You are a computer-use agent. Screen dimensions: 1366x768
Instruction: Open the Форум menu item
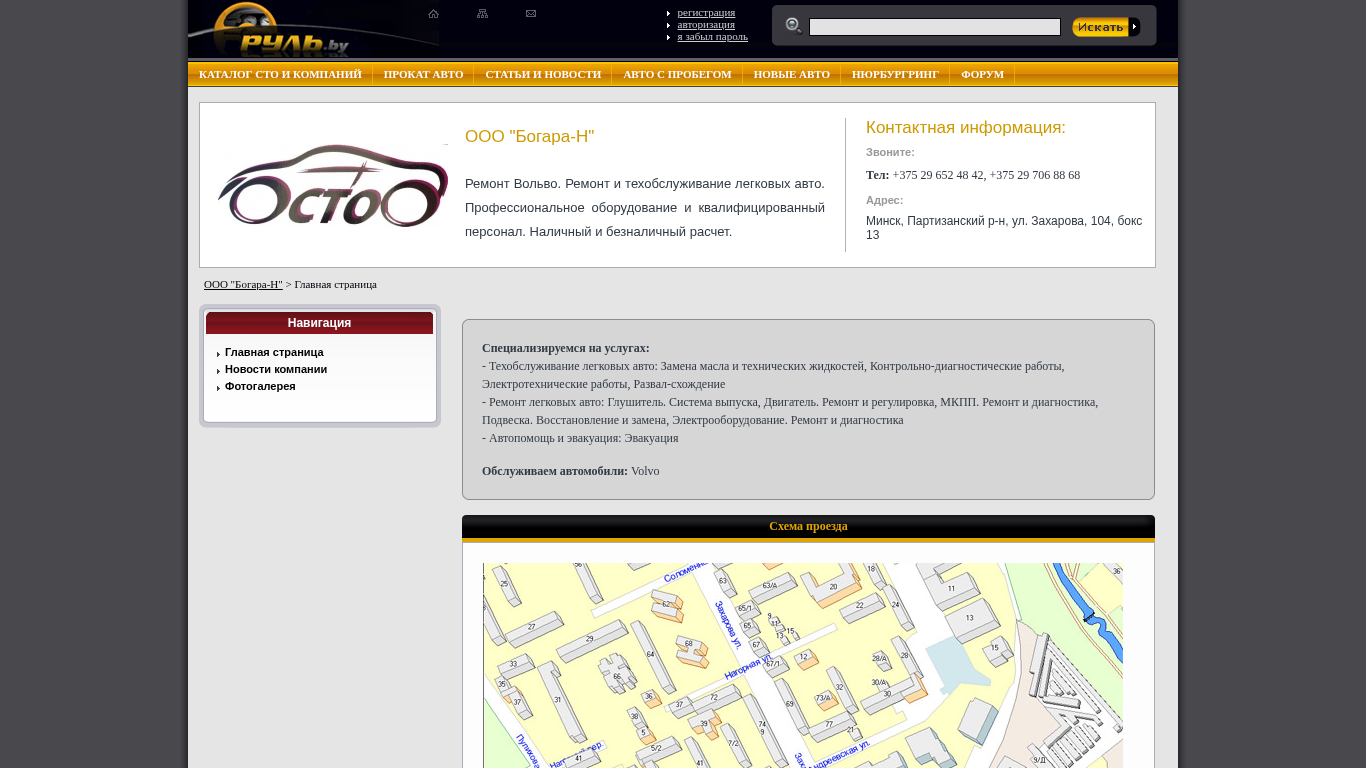(982, 74)
